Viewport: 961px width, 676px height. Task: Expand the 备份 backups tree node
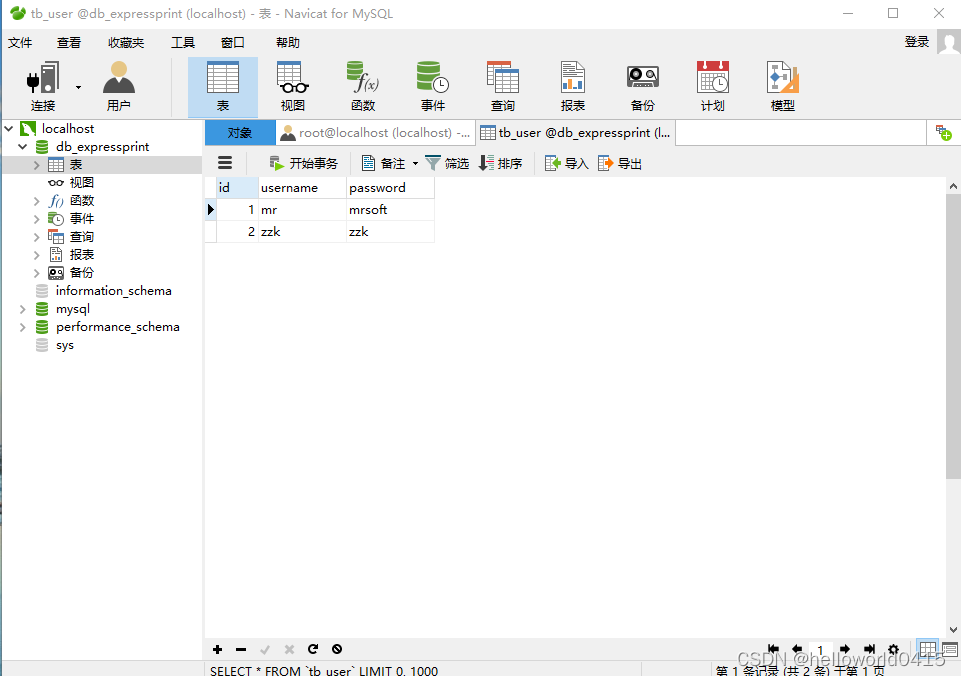coord(36,273)
